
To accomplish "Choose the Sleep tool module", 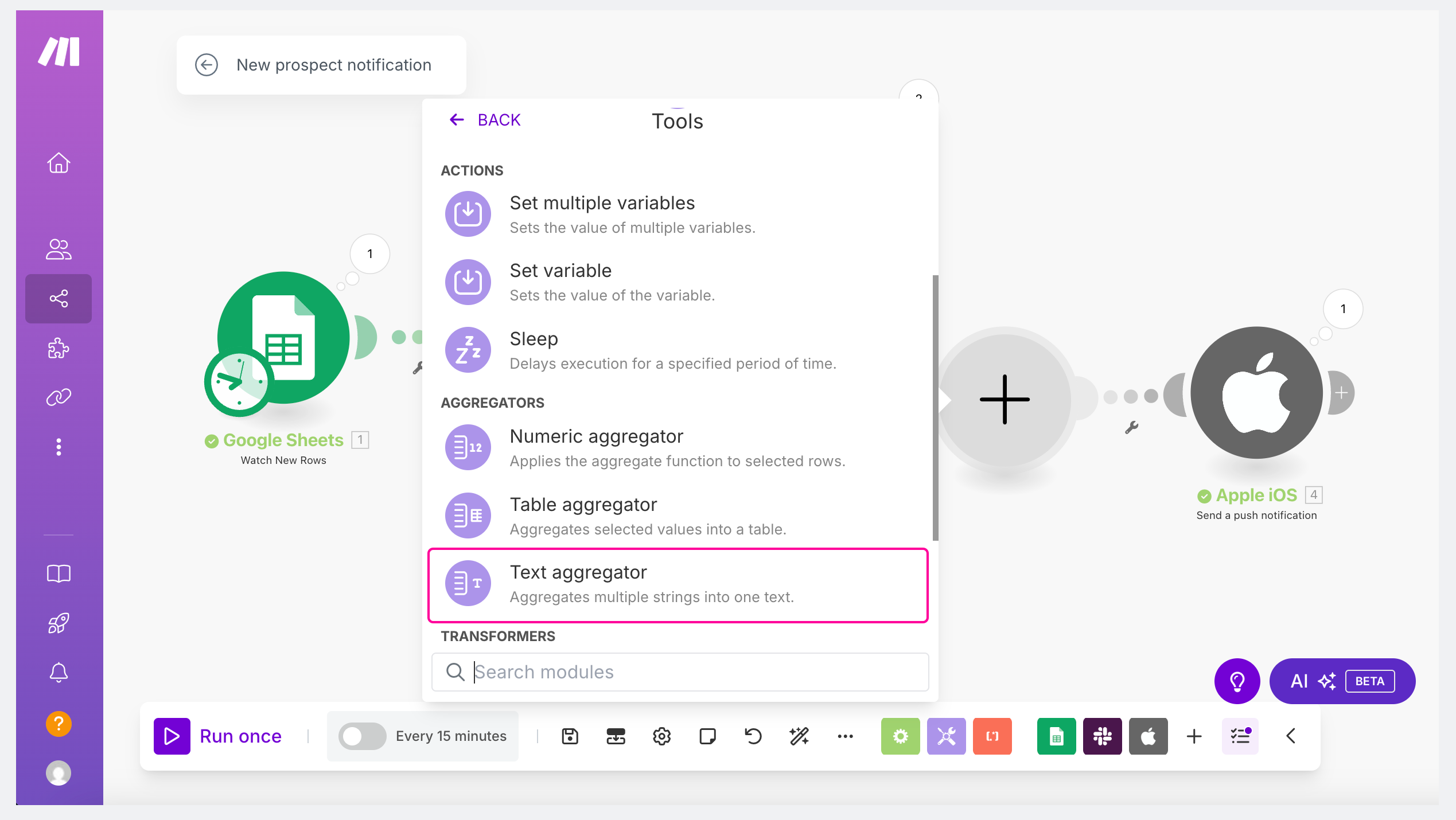I will (x=678, y=350).
